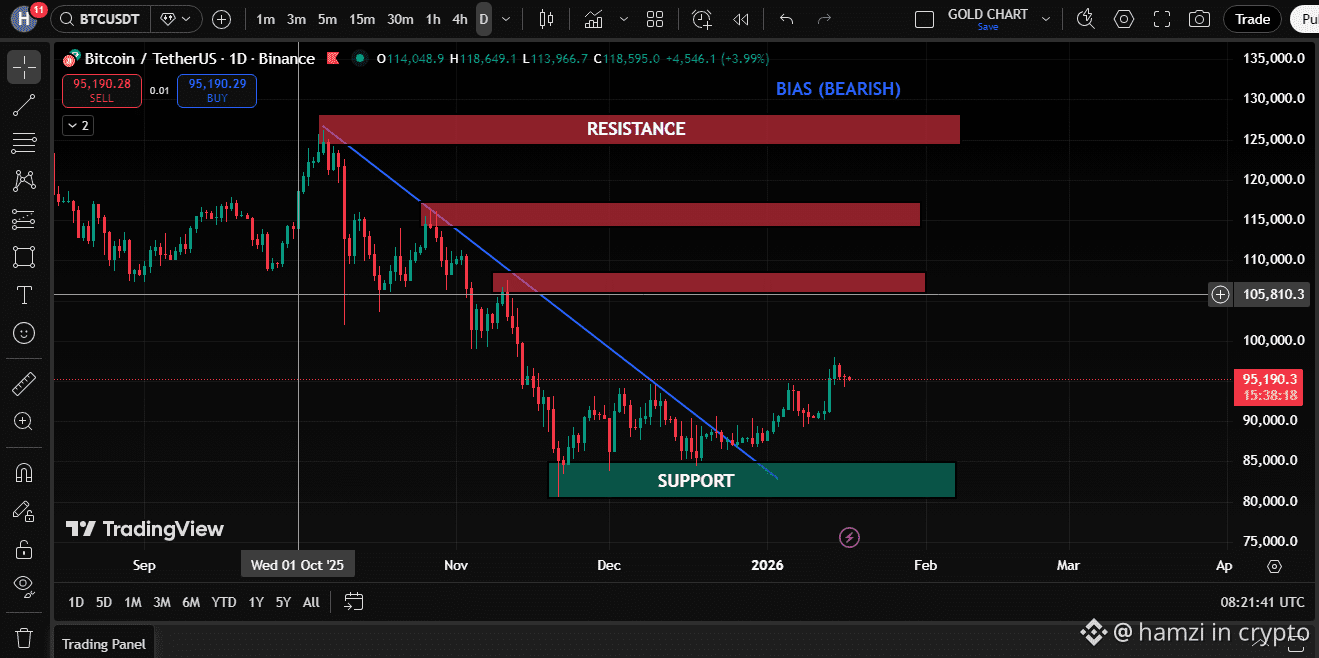Select the crosshair cursor tool

click(24, 67)
